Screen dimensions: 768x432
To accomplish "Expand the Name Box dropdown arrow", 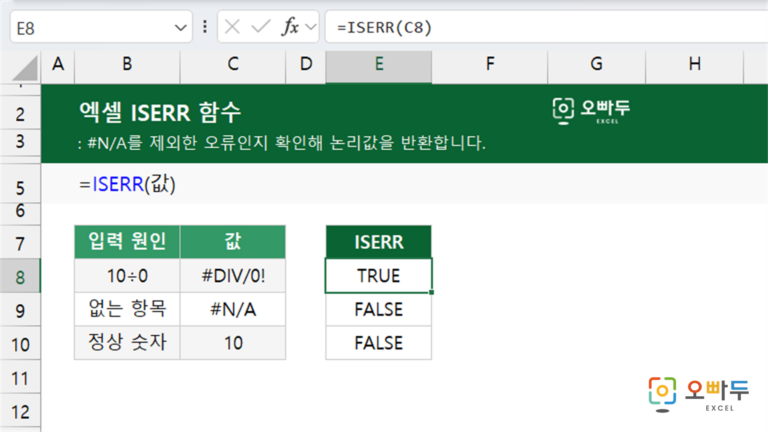I will tap(180, 28).
